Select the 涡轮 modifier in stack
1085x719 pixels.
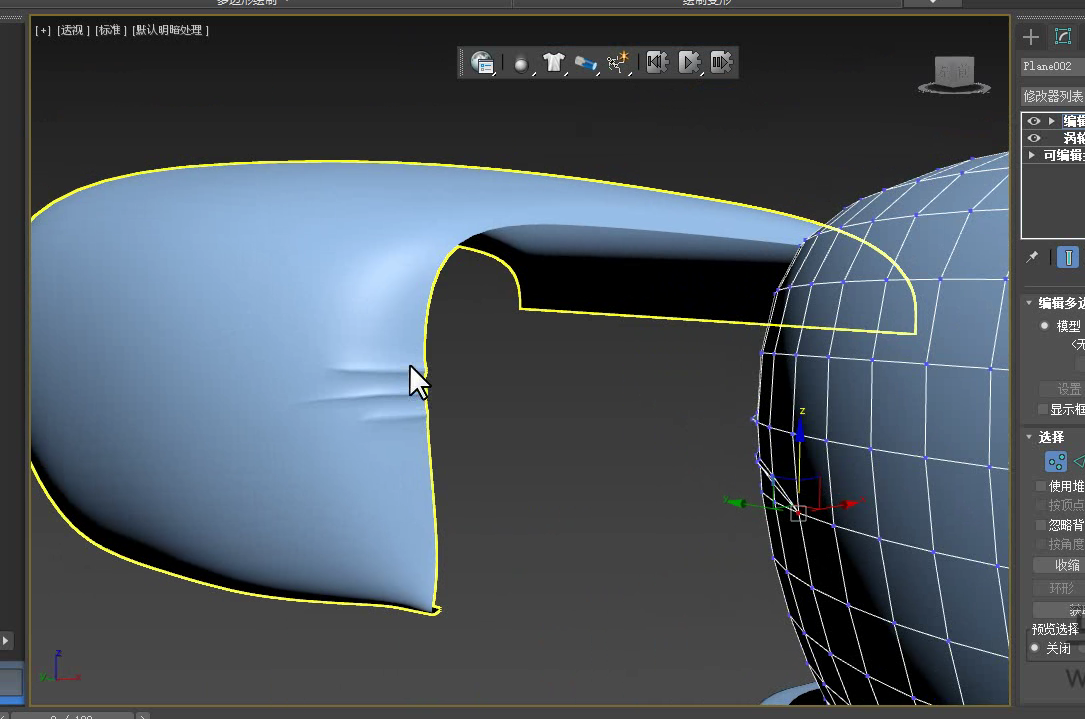[x=1074, y=138]
